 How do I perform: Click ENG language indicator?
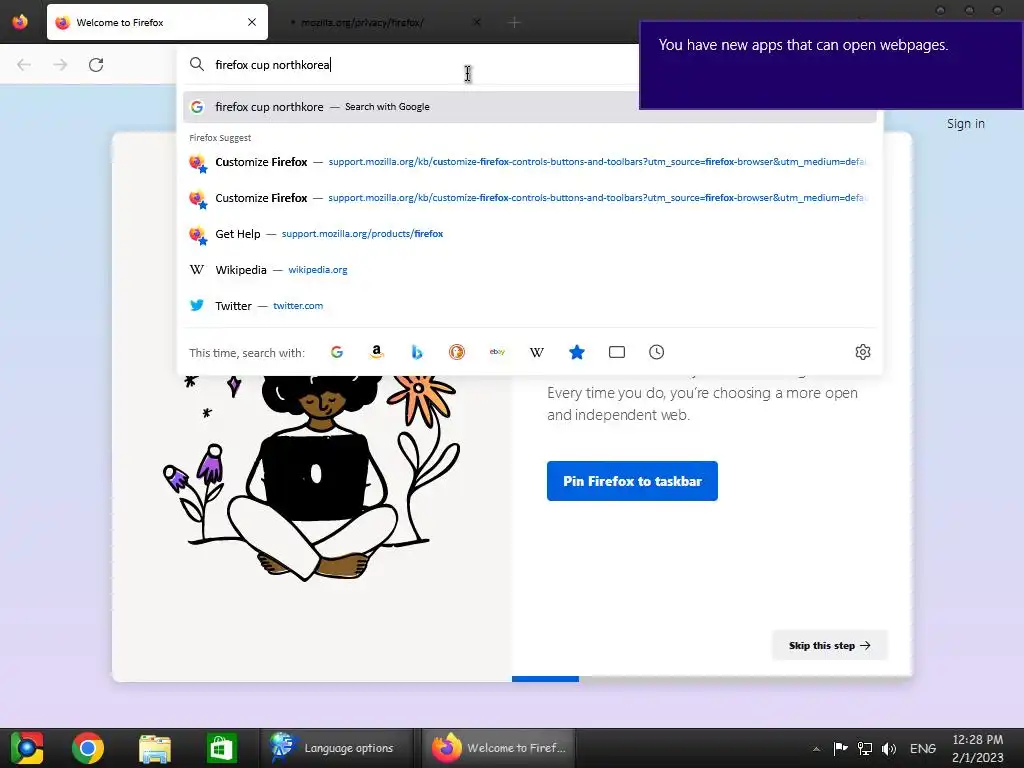(923, 748)
